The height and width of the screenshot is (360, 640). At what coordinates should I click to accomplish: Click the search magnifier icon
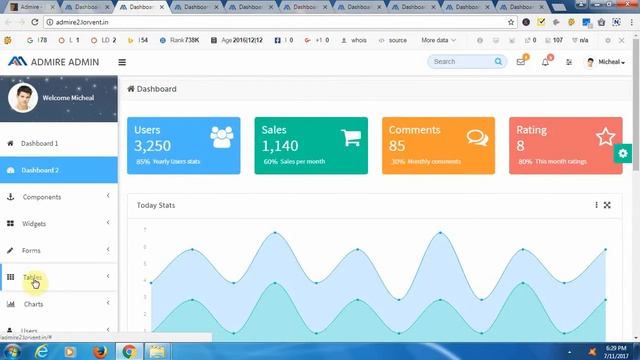[498, 62]
